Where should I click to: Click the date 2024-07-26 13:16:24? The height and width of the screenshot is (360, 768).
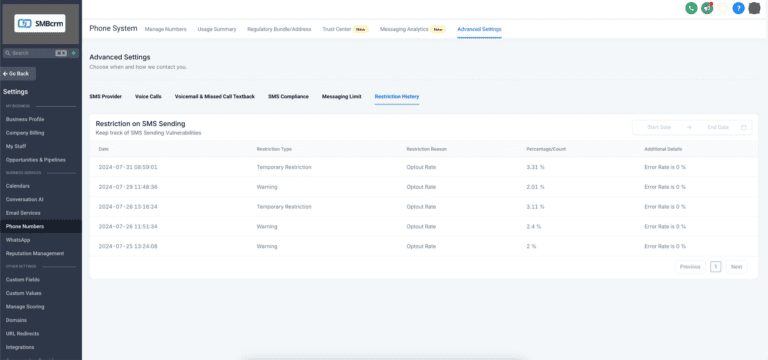click(x=128, y=207)
